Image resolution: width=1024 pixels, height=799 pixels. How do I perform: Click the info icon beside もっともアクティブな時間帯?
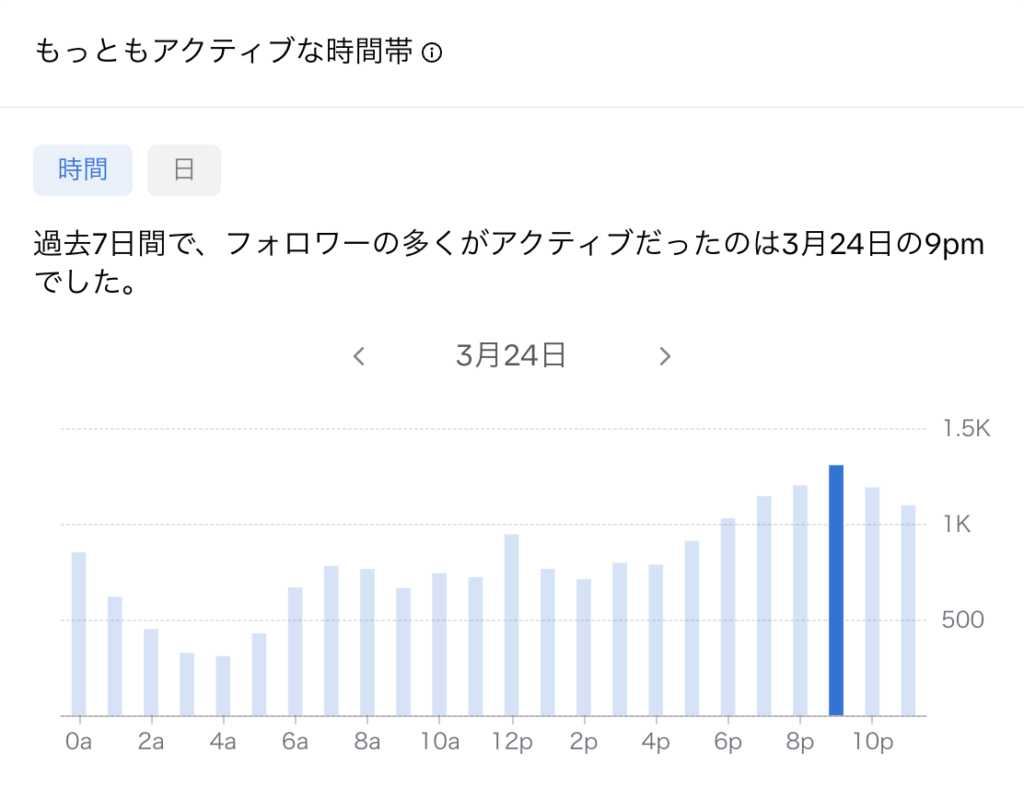432,54
